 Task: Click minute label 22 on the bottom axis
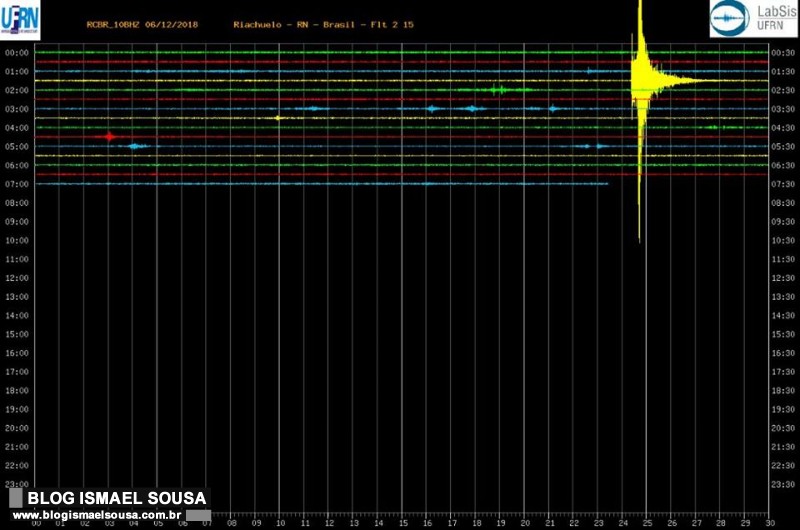574,523
